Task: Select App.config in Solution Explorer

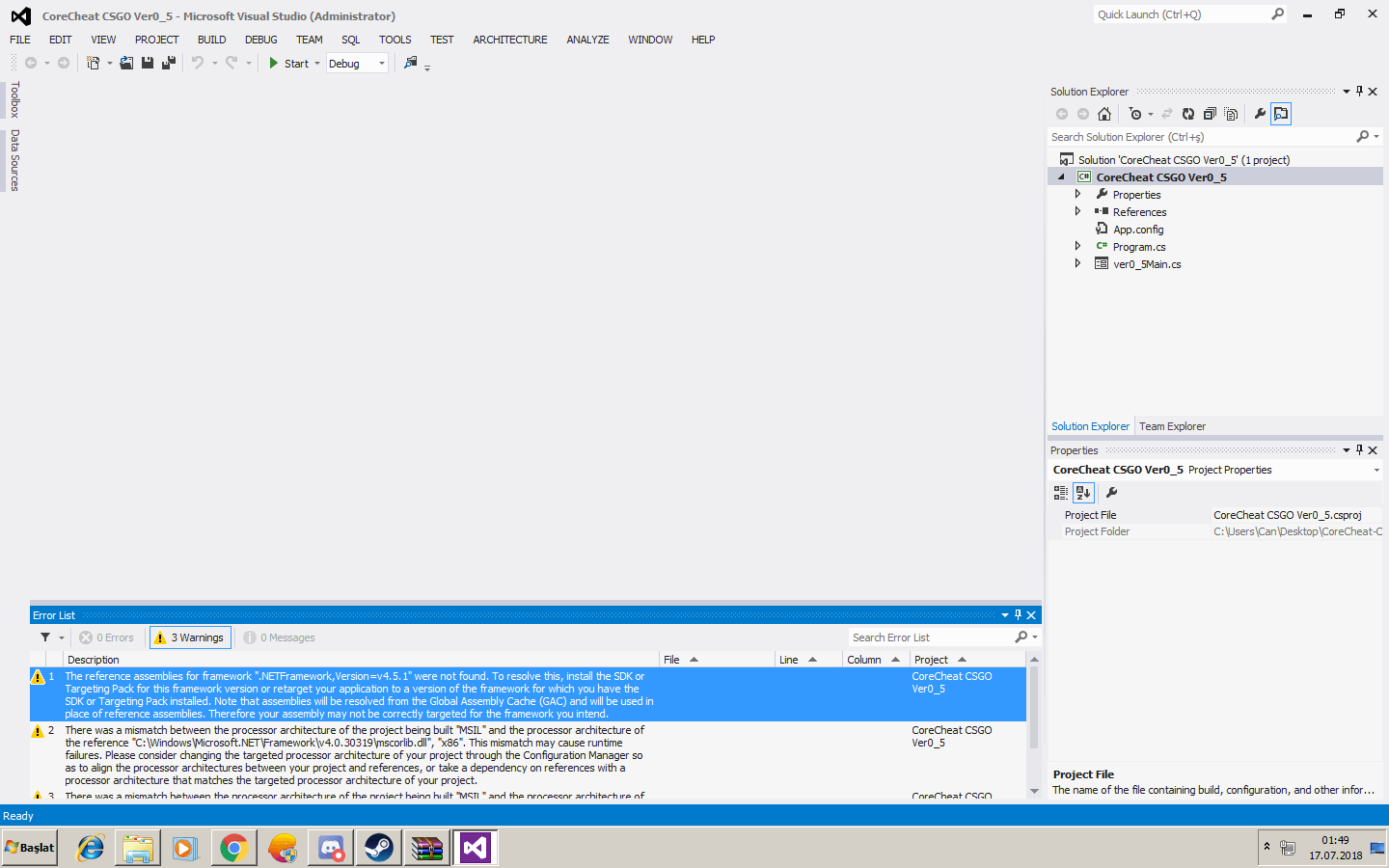Action: (1137, 230)
